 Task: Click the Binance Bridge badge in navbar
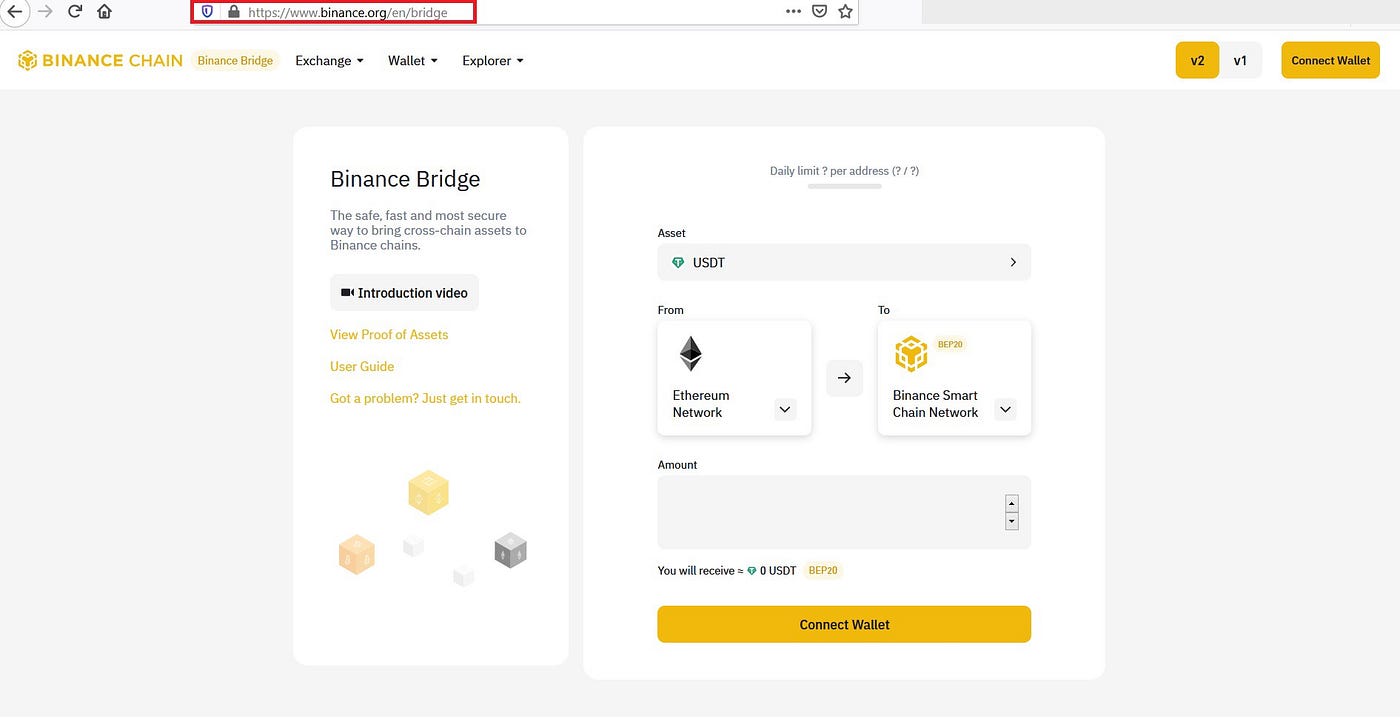(x=235, y=61)
